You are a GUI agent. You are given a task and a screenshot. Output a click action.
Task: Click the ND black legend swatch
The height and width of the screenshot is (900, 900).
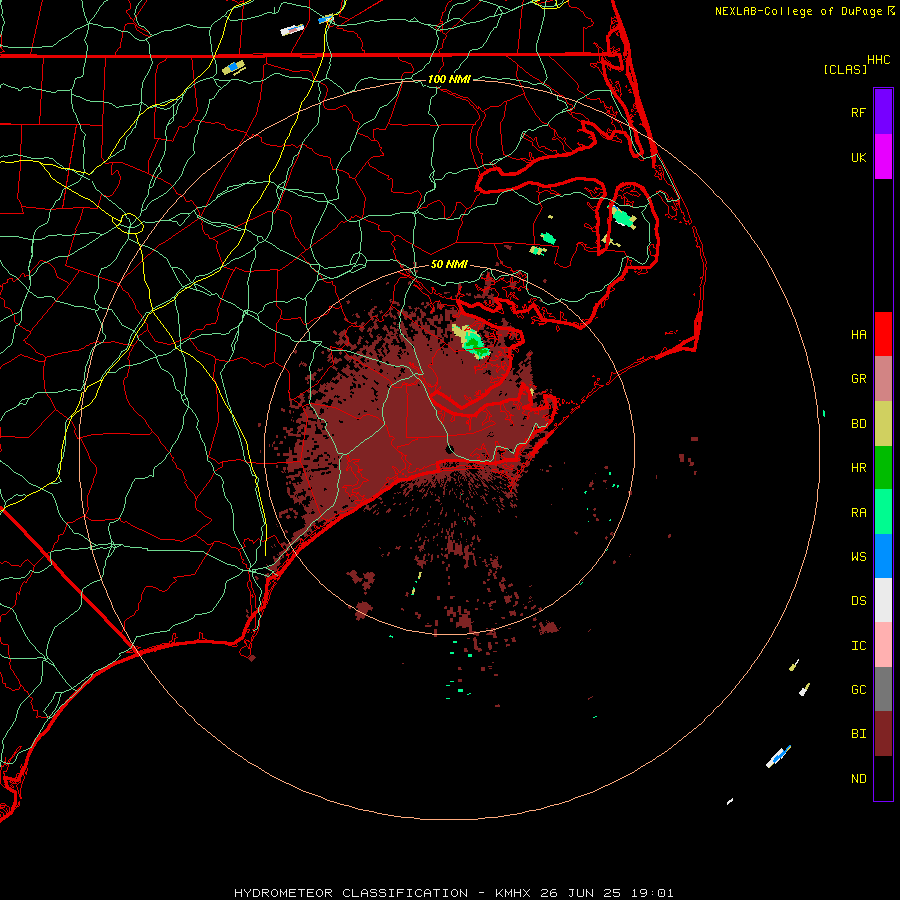coord(883,778)
